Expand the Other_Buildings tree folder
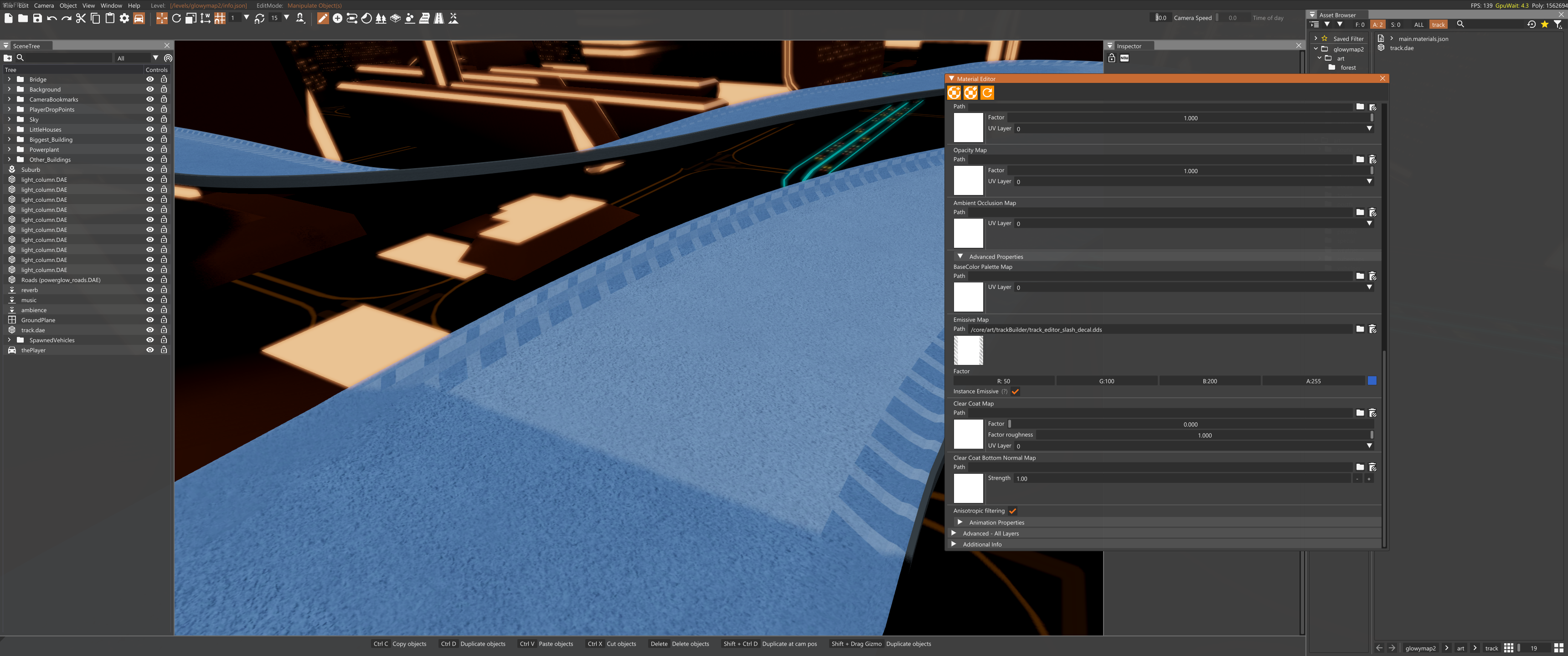 9,159
